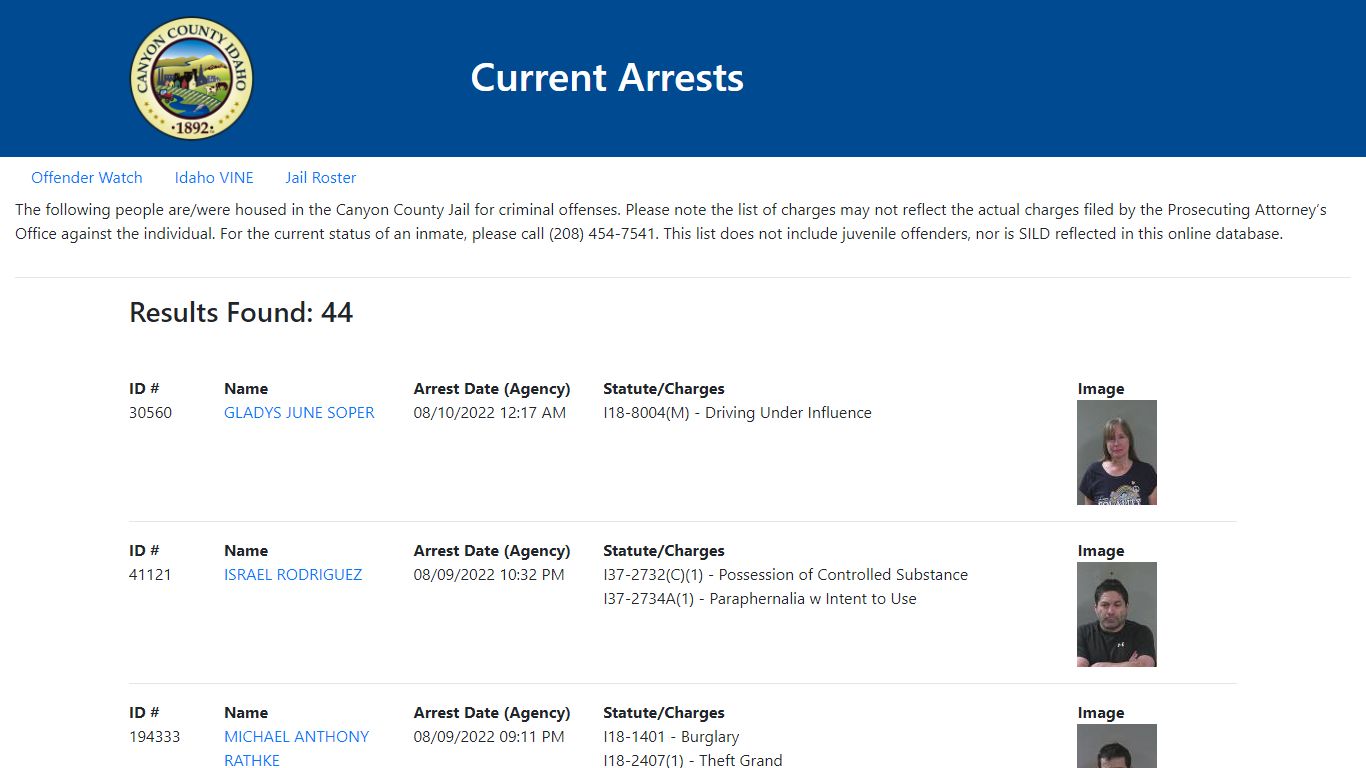Click the 'Results Found: 44' heading
Viewport: 1366px width, 768px height.
[241, 313]
